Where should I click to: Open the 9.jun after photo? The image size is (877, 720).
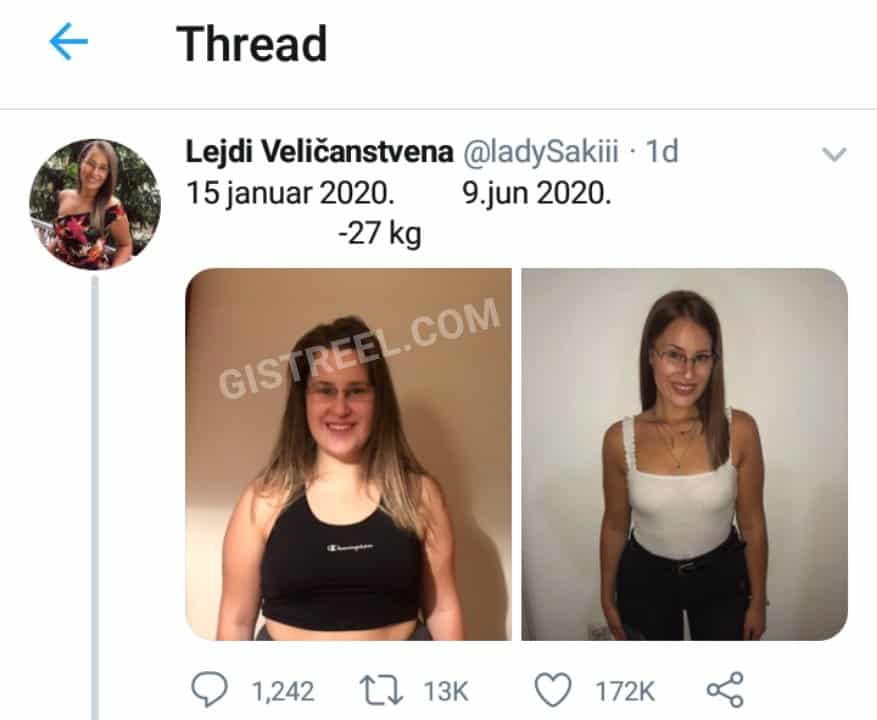pyautogui.click(x=685, y=454)
